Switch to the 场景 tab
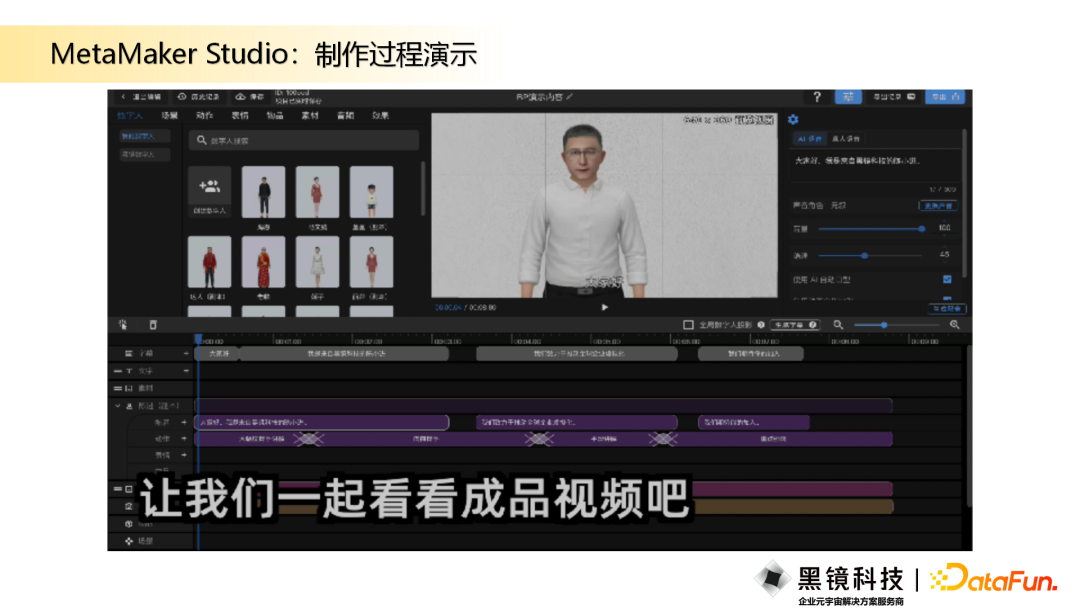Screen dimensions: 1080x608 [169, 116]
